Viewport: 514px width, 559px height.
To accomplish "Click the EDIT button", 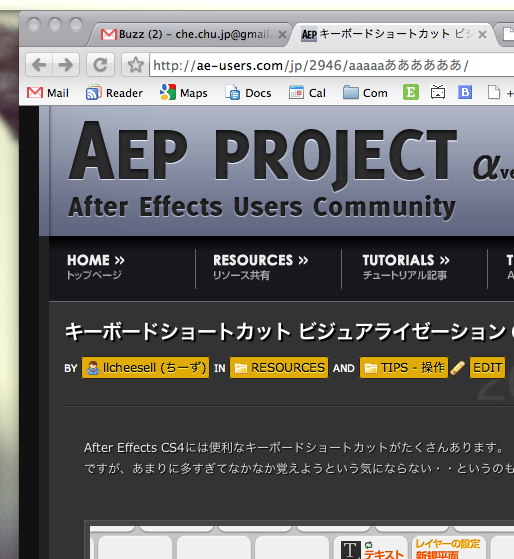I will tap(487, 368).
